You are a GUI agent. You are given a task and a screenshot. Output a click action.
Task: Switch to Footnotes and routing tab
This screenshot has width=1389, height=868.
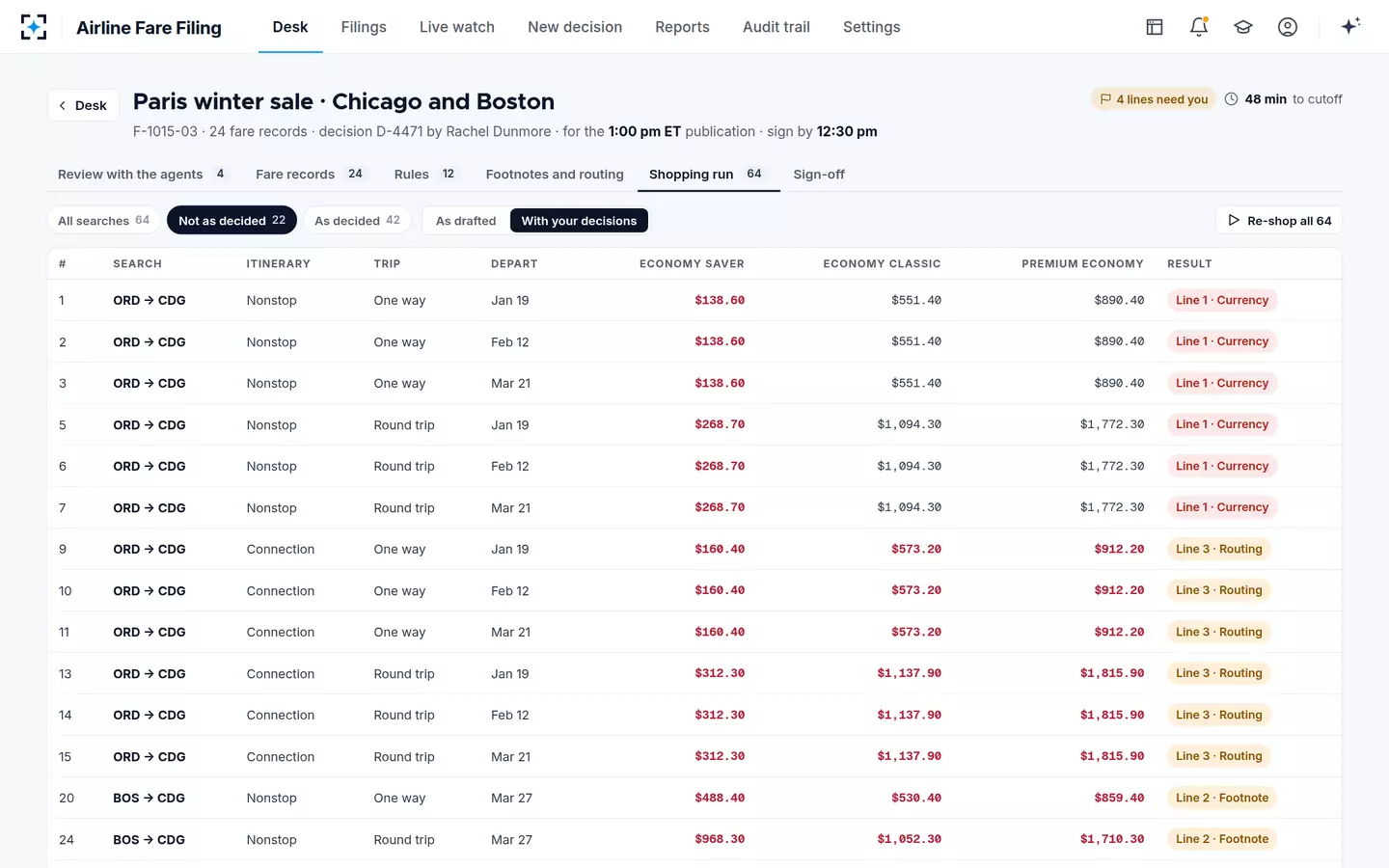(x=555, y=175)
